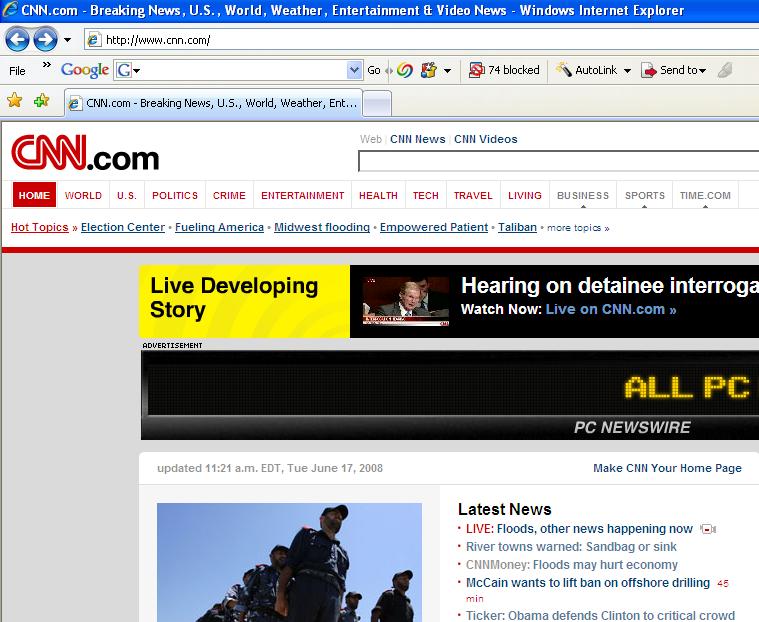Click the browser Forward arrow button
Image resolution: width=759 pixels, height=622 pixels.
pos(45,40)
